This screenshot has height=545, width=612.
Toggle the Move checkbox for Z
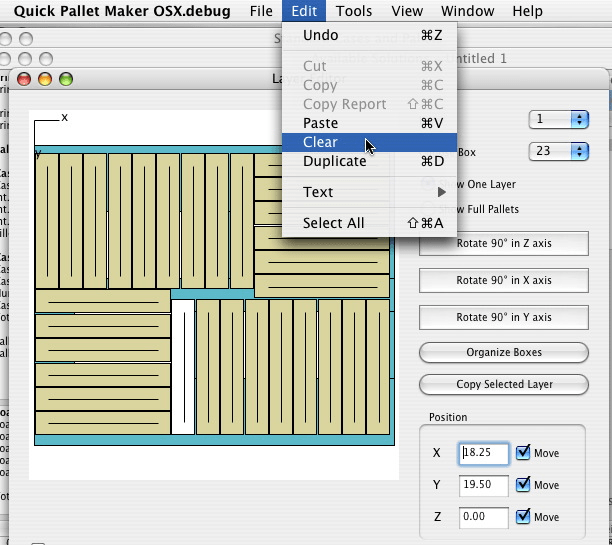click(523, 517)
